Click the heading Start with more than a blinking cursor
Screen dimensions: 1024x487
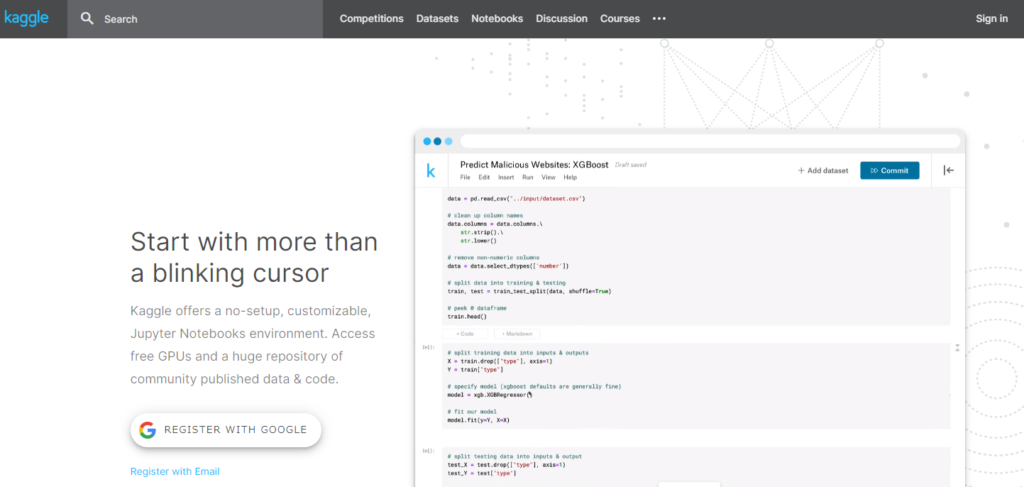[254, 258]
